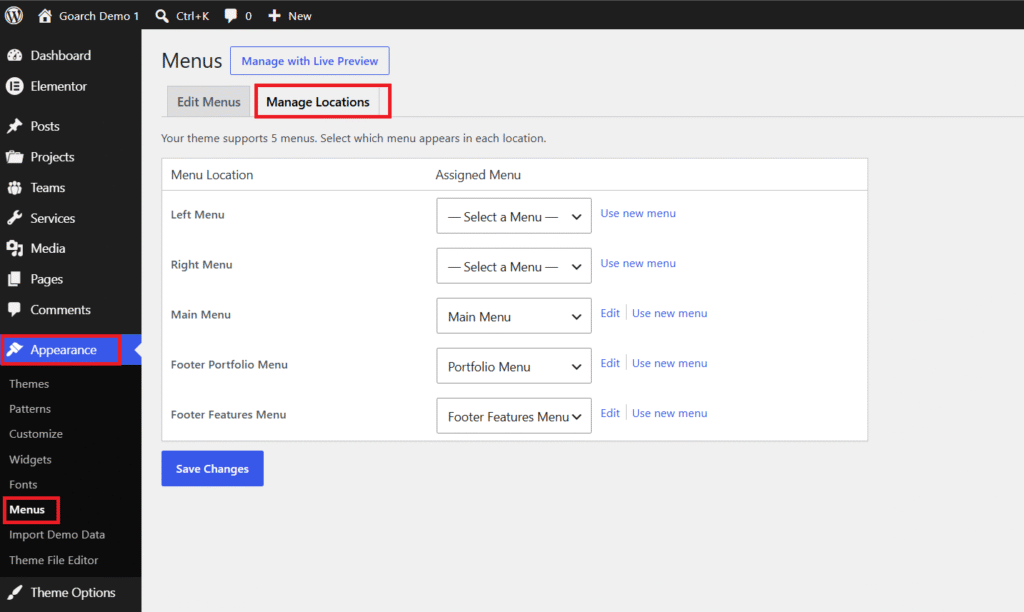Open the Menus submenu item

27,509
